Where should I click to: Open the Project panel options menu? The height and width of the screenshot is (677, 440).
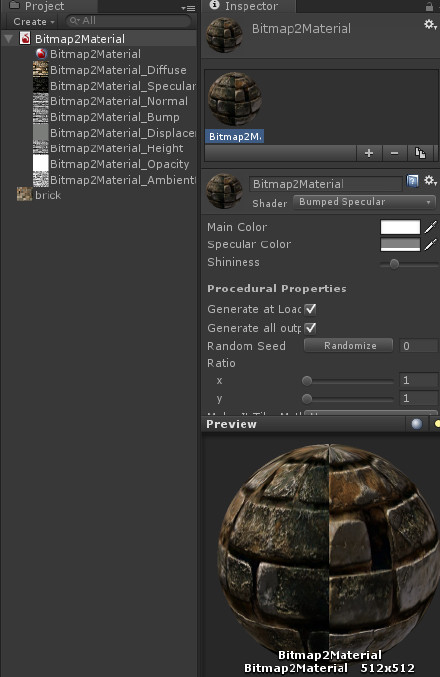[188, 7]
